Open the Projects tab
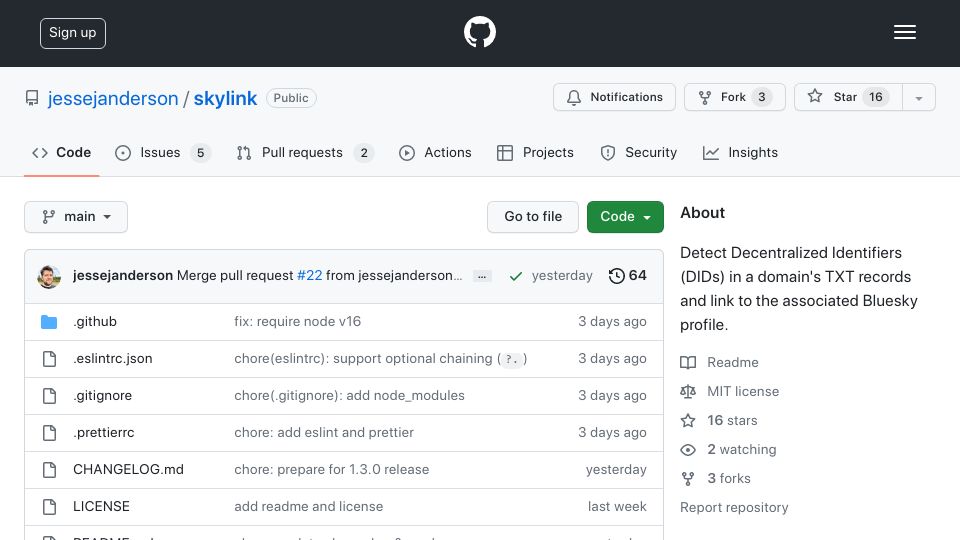This screenshot has width=960, height=540. 535,152
